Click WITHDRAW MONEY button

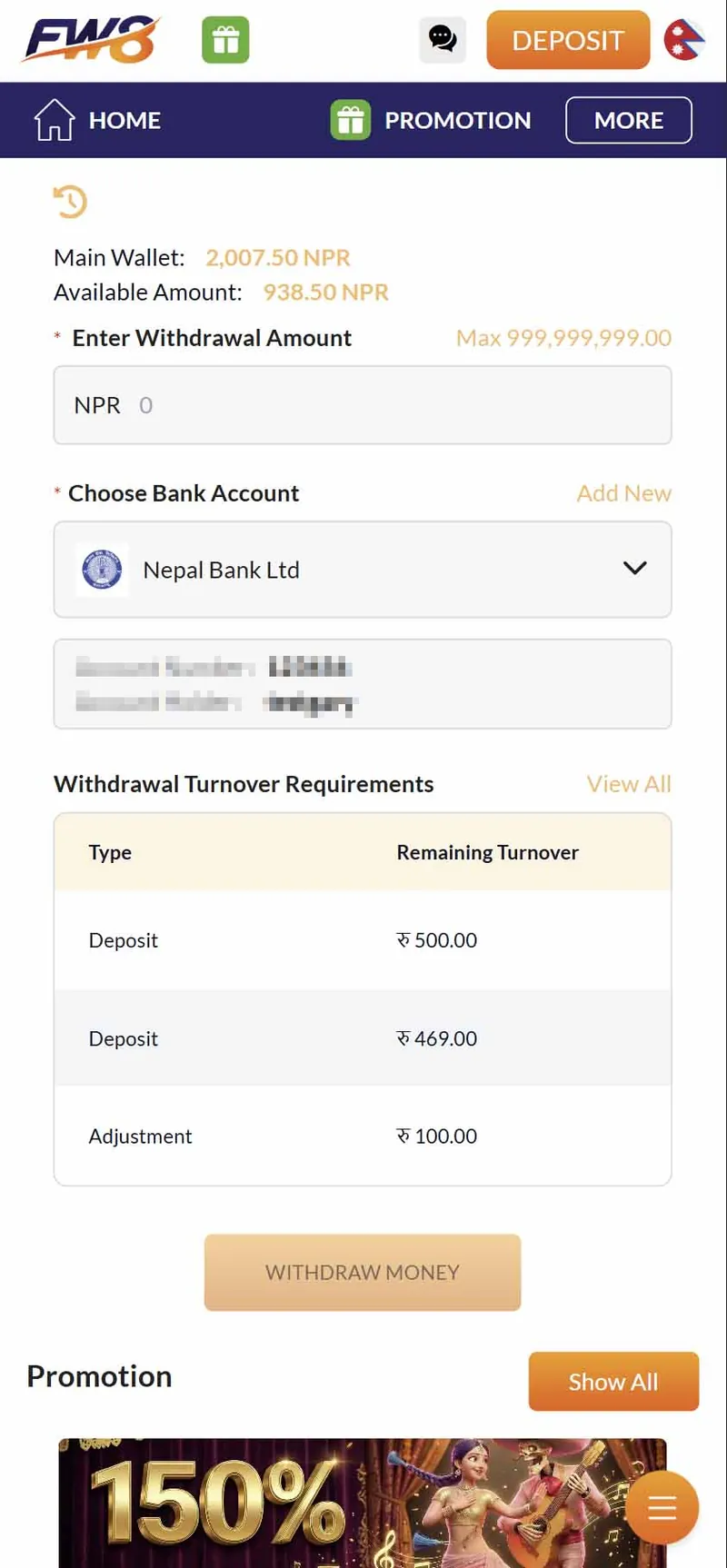(362, 1272)
